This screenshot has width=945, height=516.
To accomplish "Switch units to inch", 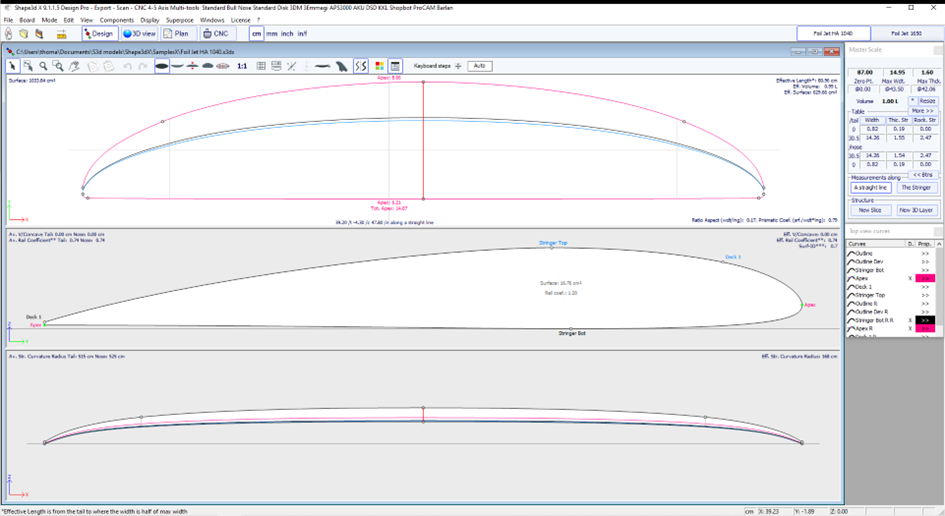I will pos(287,33).
